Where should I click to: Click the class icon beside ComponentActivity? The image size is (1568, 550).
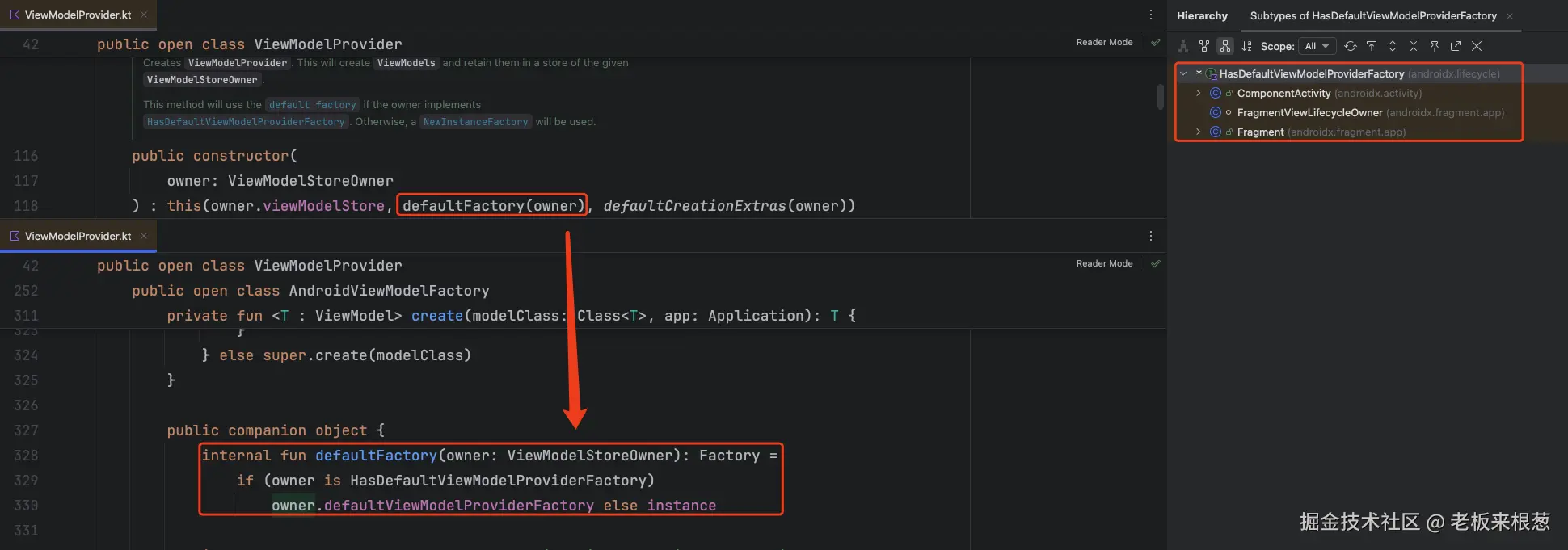click(1216, 93)
